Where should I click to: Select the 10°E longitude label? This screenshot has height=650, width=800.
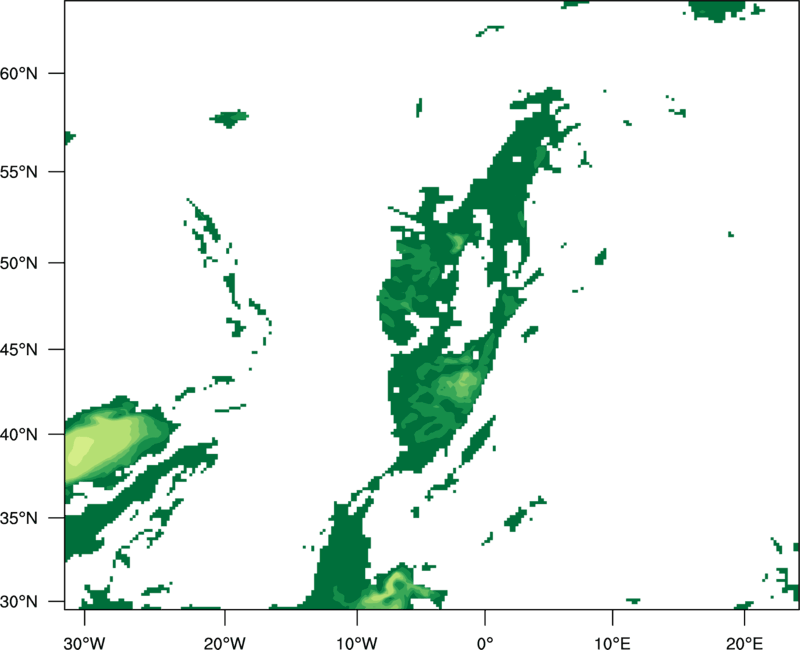coord(612,643)
